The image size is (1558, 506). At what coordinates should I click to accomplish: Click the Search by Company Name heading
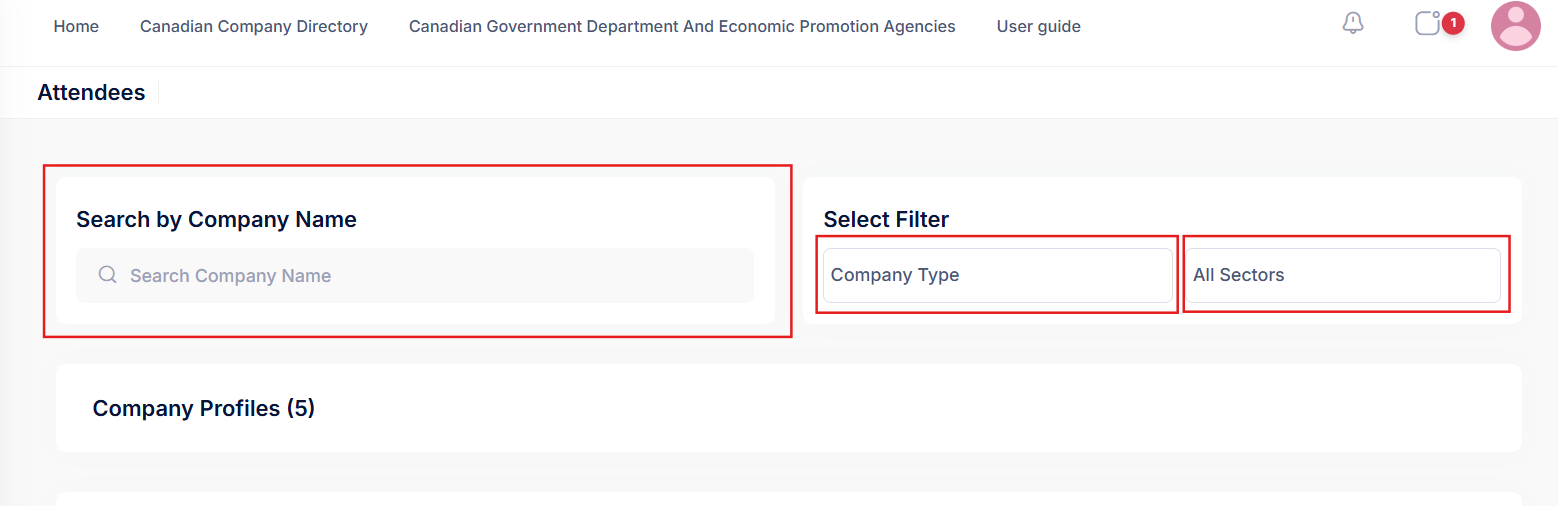click(x=216, y=220)
